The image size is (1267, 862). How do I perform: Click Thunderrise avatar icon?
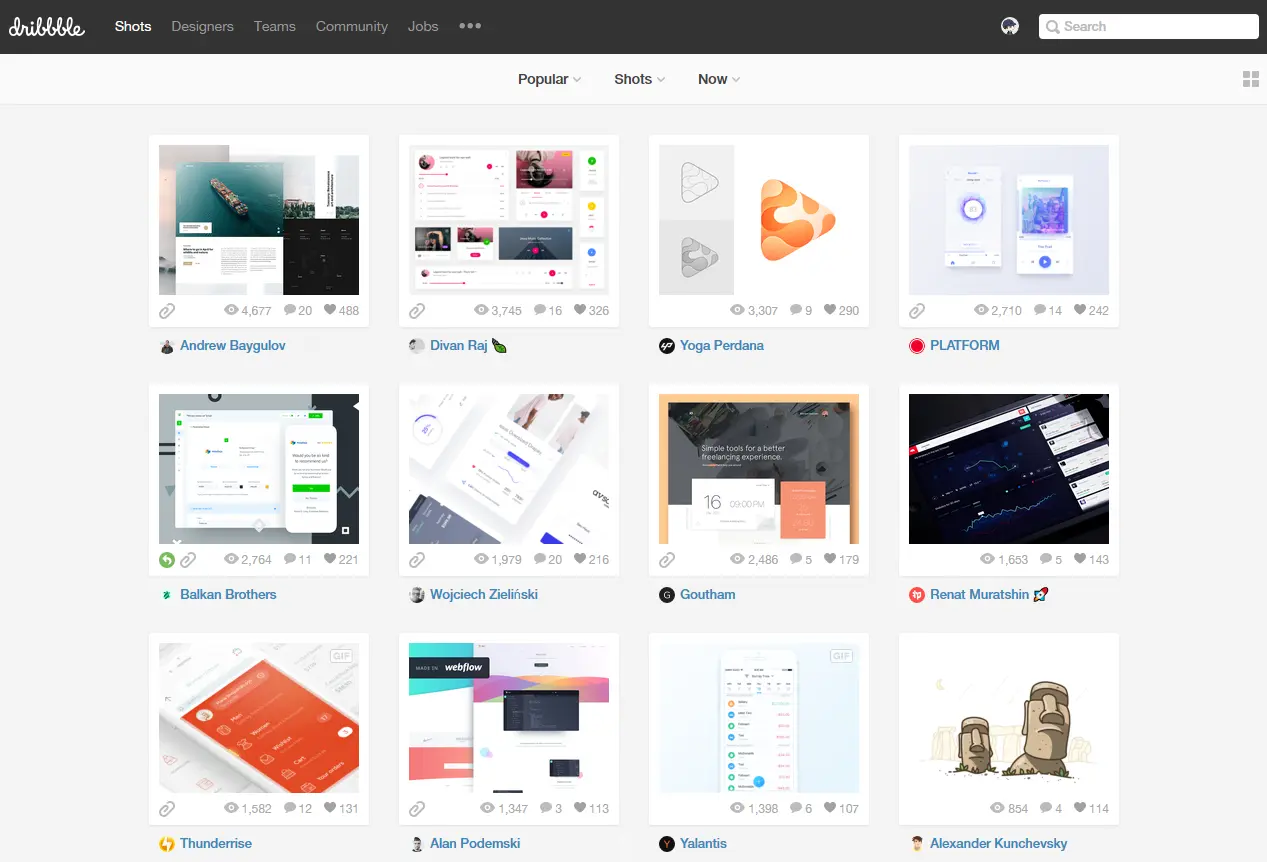point(167,844)
